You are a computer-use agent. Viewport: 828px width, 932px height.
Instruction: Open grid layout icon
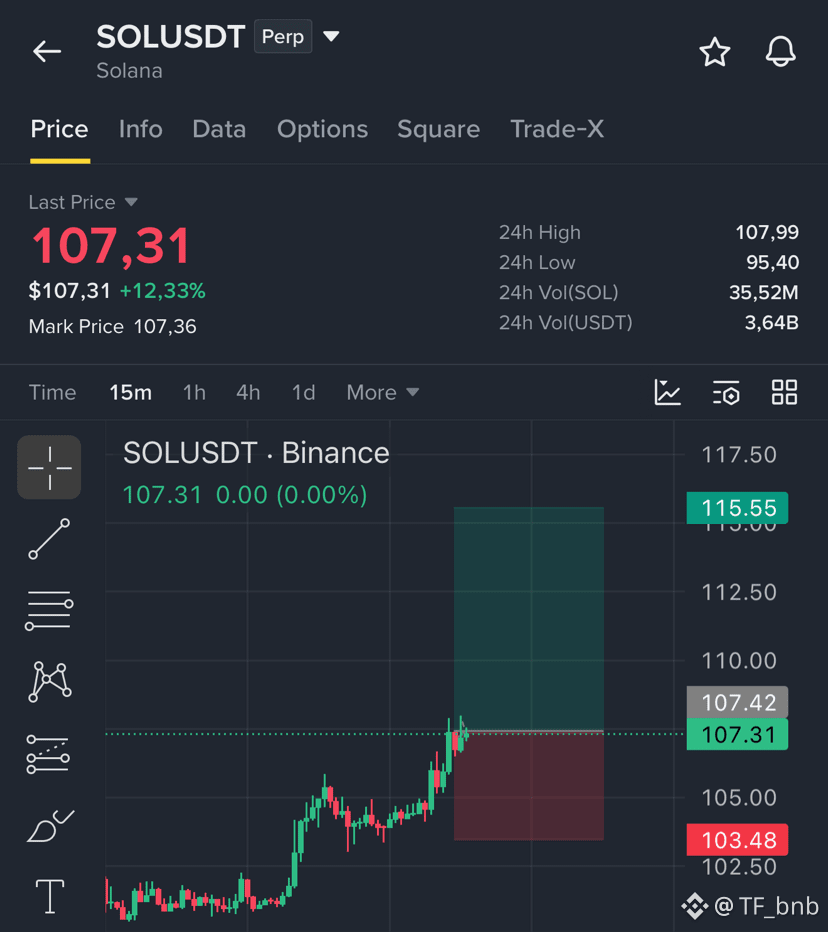784,392
